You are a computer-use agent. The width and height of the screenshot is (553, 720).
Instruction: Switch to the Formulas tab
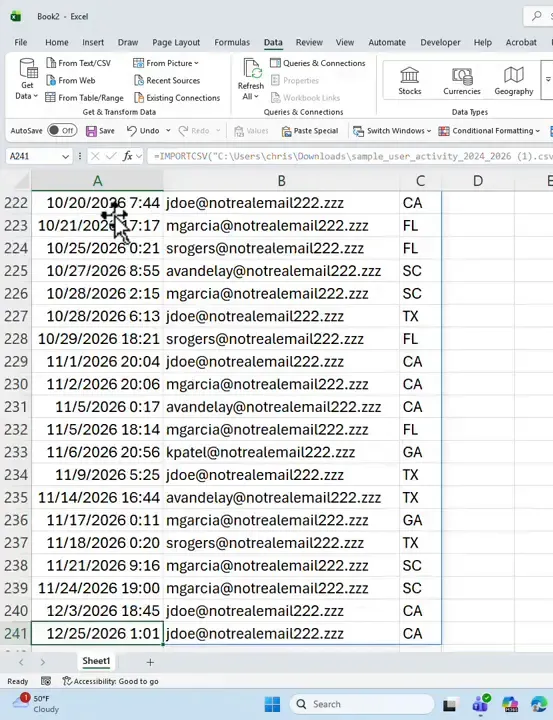coord(232,42)
